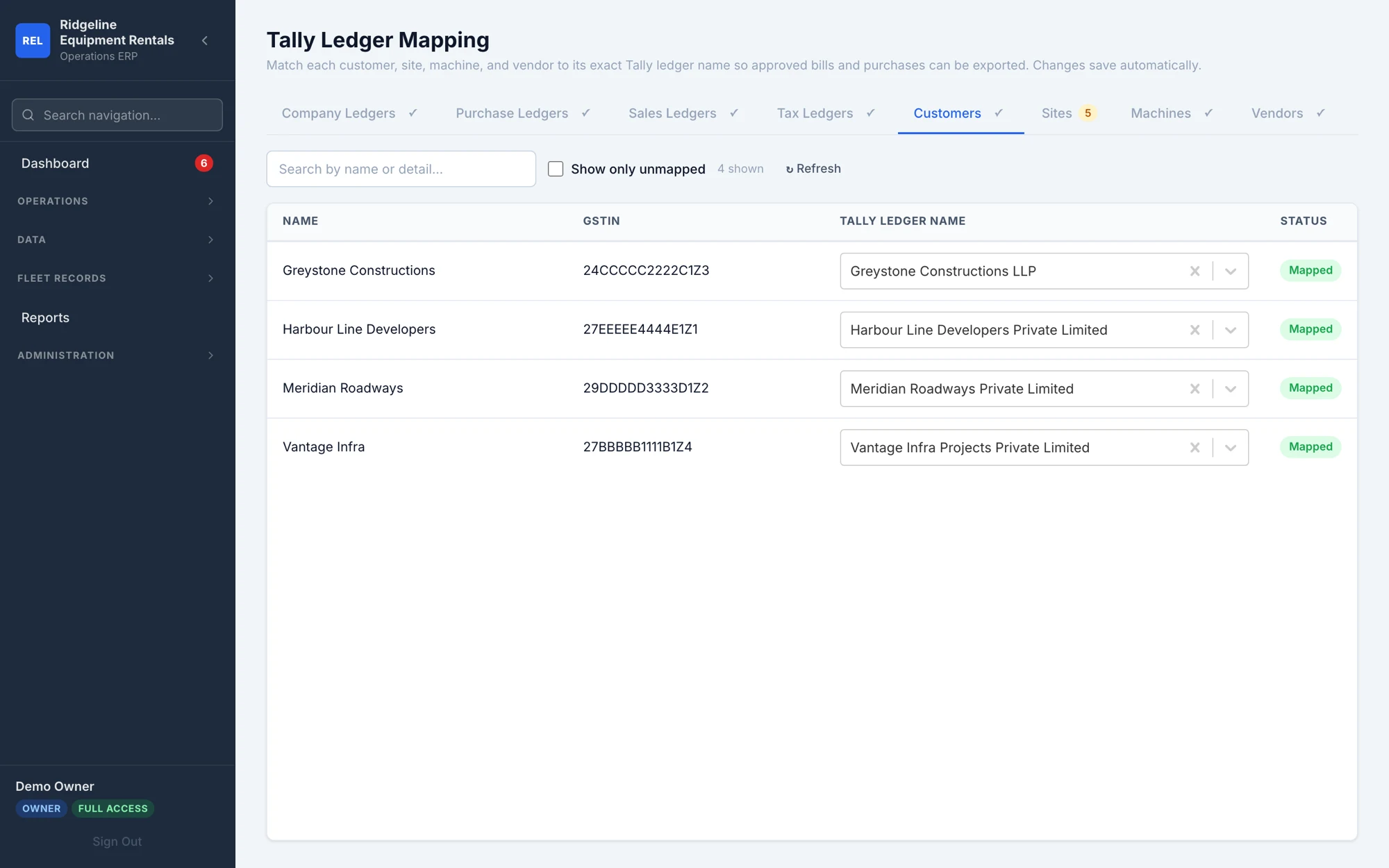Toggle Show only unmapped checkbox

tap(556, 169)
